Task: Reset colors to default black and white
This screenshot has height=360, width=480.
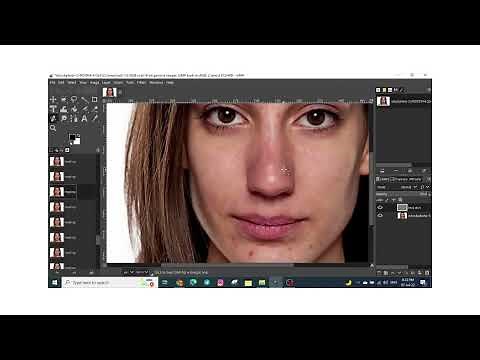Action: pos(71,144)
